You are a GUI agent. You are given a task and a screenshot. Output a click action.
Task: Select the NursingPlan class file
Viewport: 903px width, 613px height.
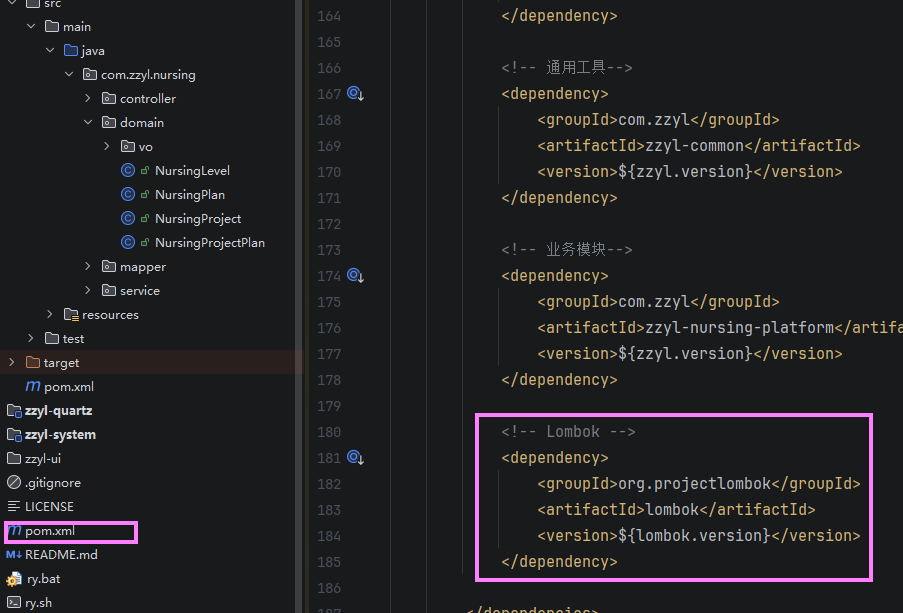coord(190,195)
